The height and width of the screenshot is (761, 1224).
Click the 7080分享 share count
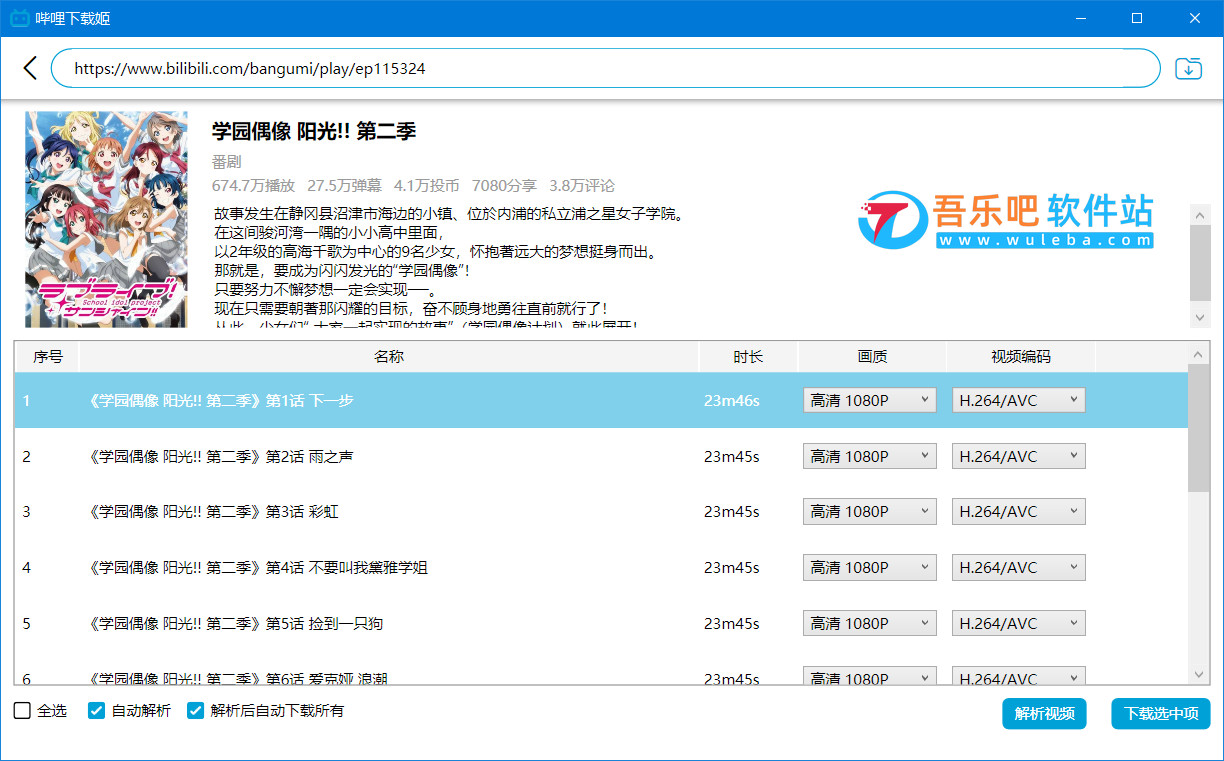[x=504, y=186]
